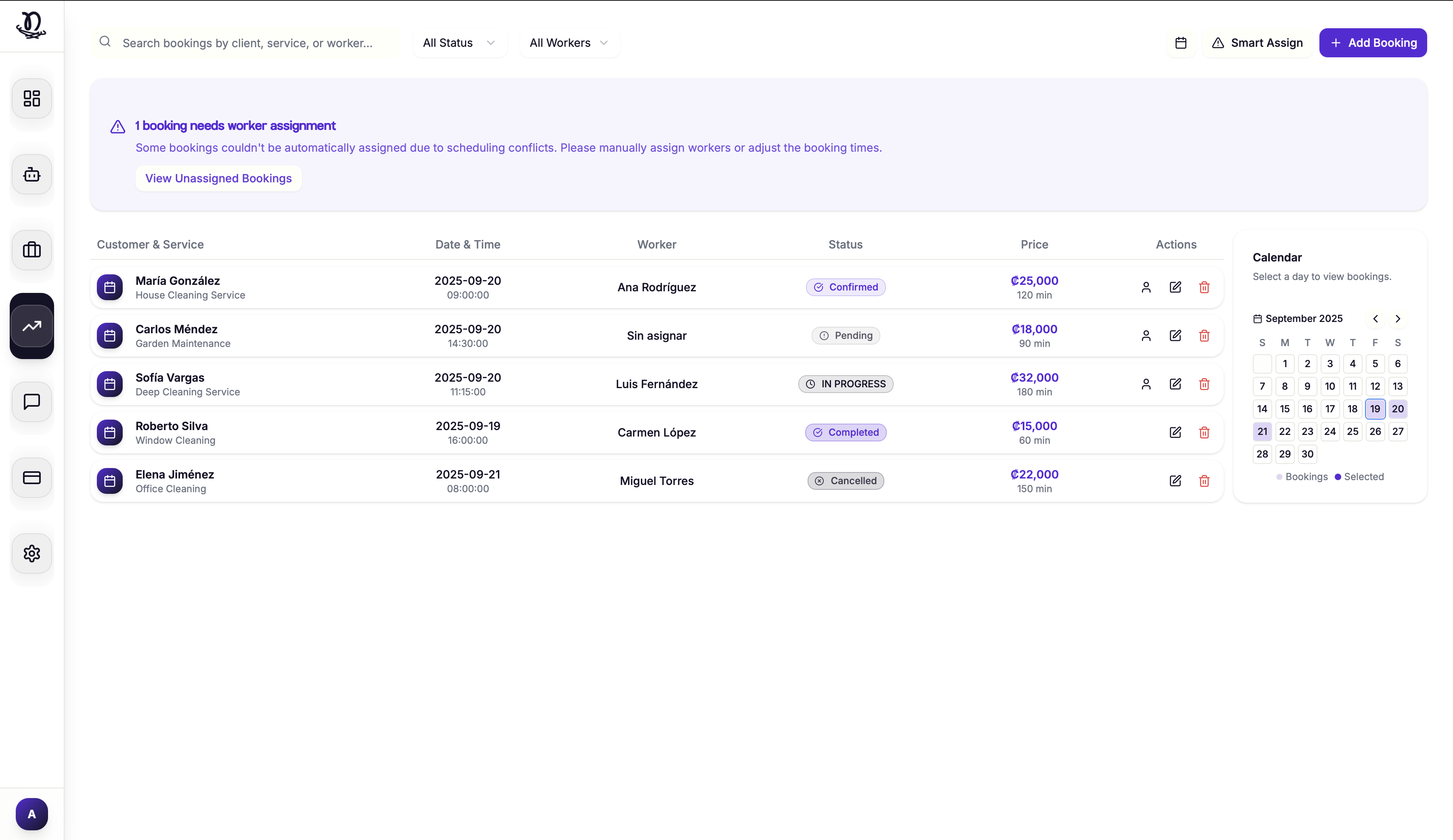Select the analytics trend icon in sidebar
Image resolution: width=1453 pixels, height=840 pixels.
click(x=31, y=326)
